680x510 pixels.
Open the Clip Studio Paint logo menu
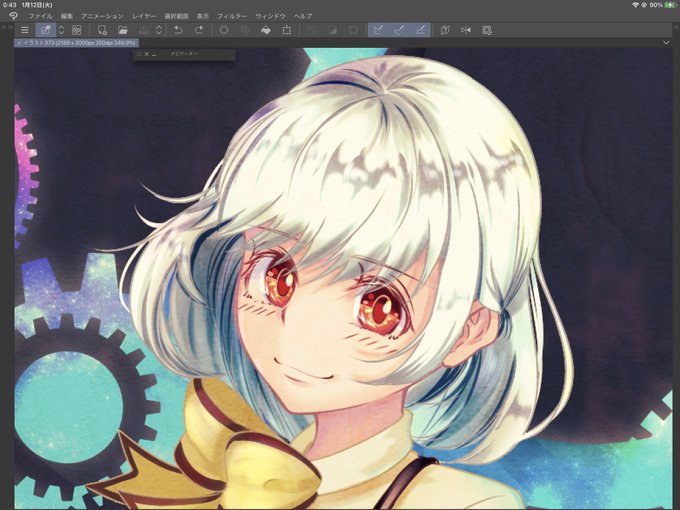(x=13, y=16)
